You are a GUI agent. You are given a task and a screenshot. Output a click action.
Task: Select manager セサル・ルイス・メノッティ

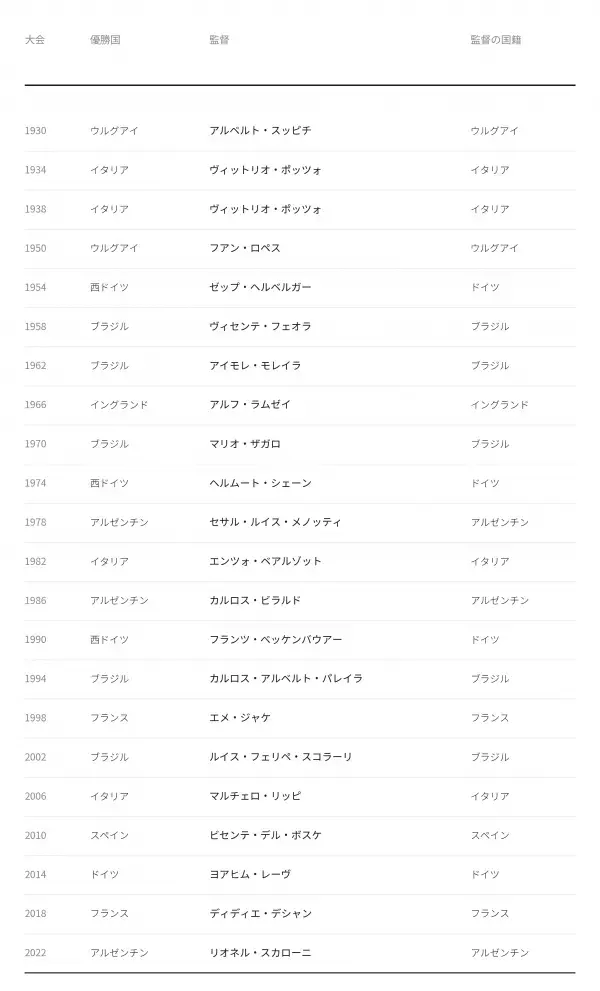coord(275,523)
